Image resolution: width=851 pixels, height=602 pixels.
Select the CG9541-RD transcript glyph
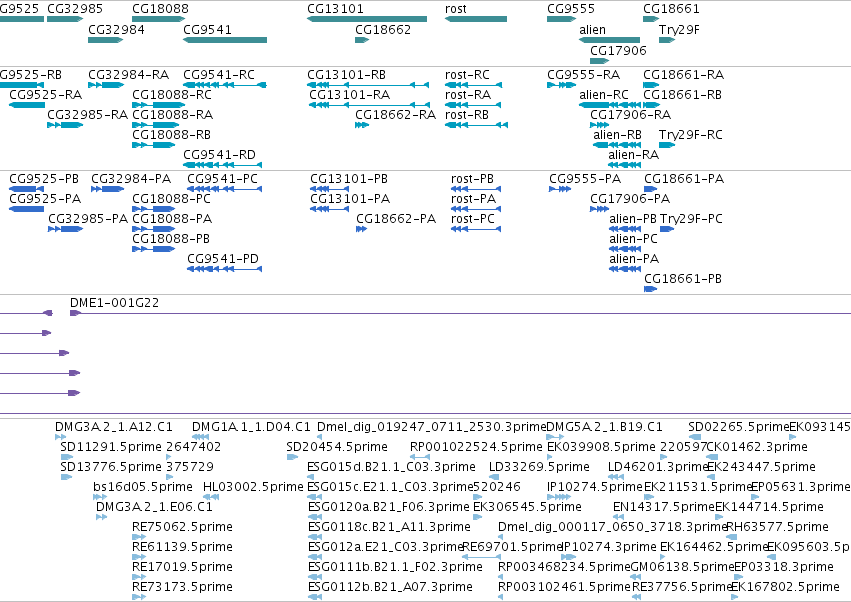(x=223, y=164)
